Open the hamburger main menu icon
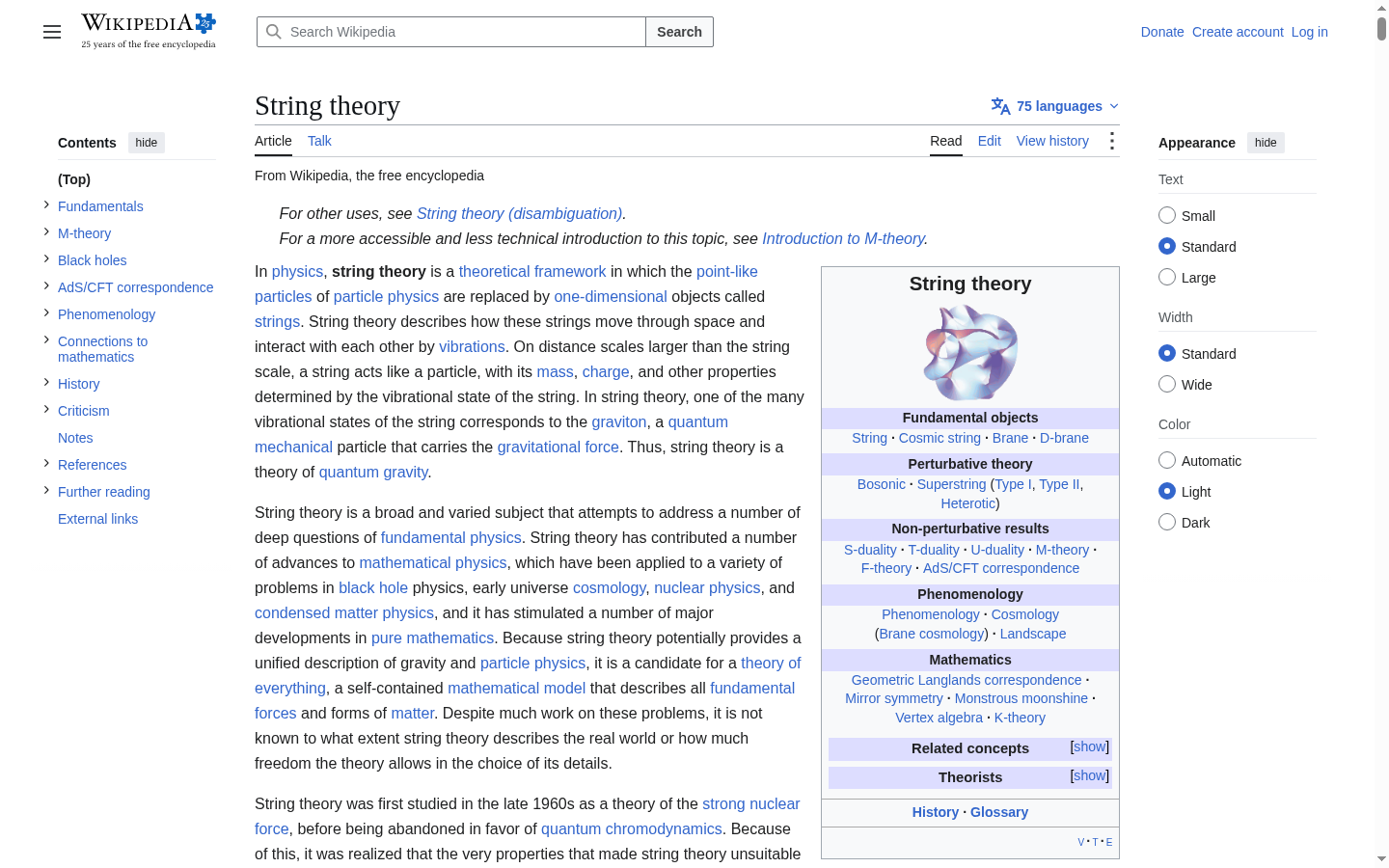This screenshot has width=1389, height=868. tap(52, 32)
